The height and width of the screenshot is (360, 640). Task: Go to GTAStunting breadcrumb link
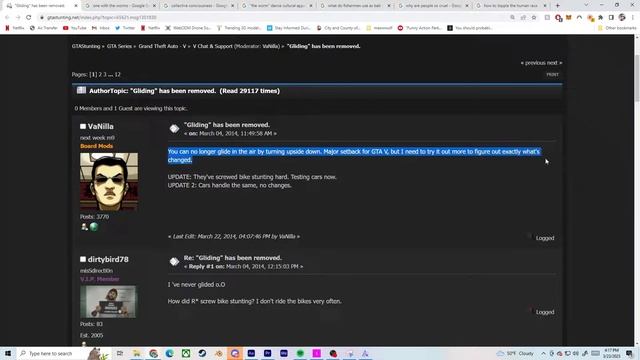click(86, 47)
